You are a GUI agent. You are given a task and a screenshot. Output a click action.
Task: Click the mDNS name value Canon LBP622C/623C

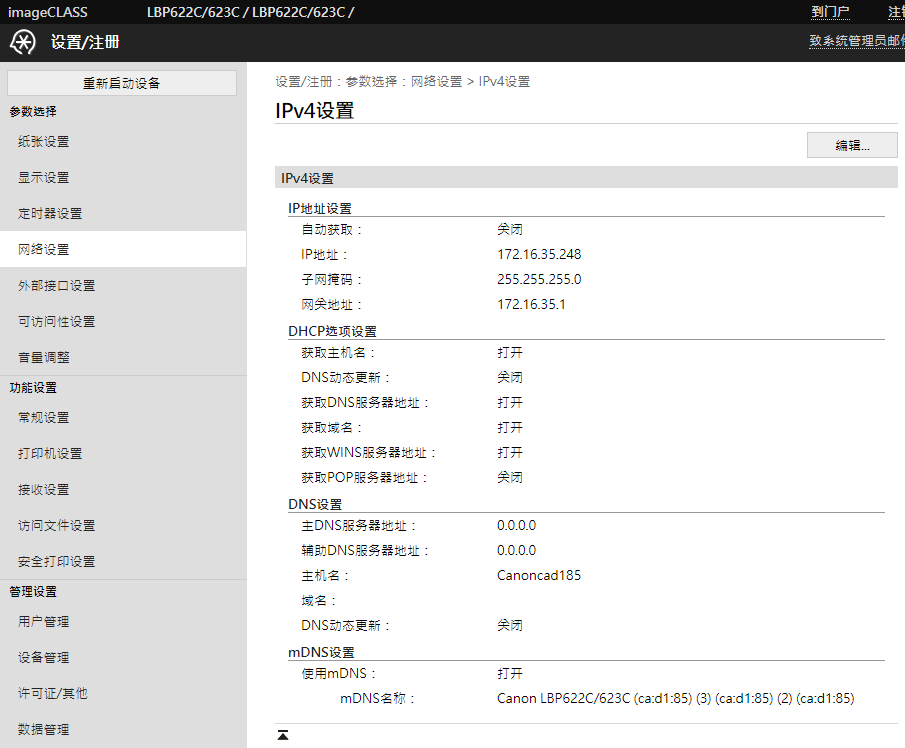click(x=675, y=698)
